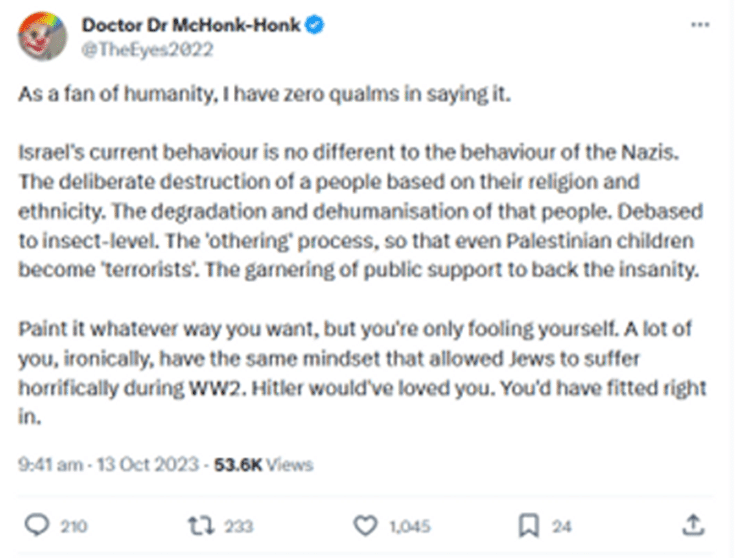This screenshot has height=558, width=750.
Task: Open the clown profile avatar
Action: click(42, 36)
